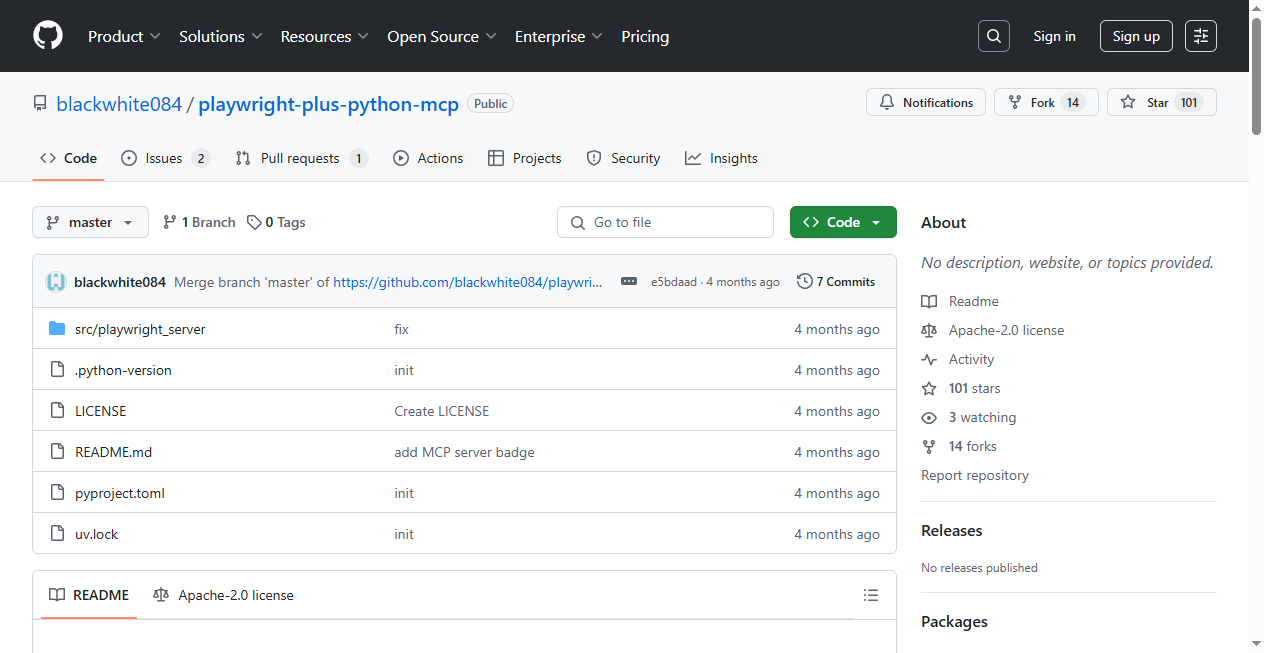Click the GitHub Octocat logo

click(x=48, y=36)
